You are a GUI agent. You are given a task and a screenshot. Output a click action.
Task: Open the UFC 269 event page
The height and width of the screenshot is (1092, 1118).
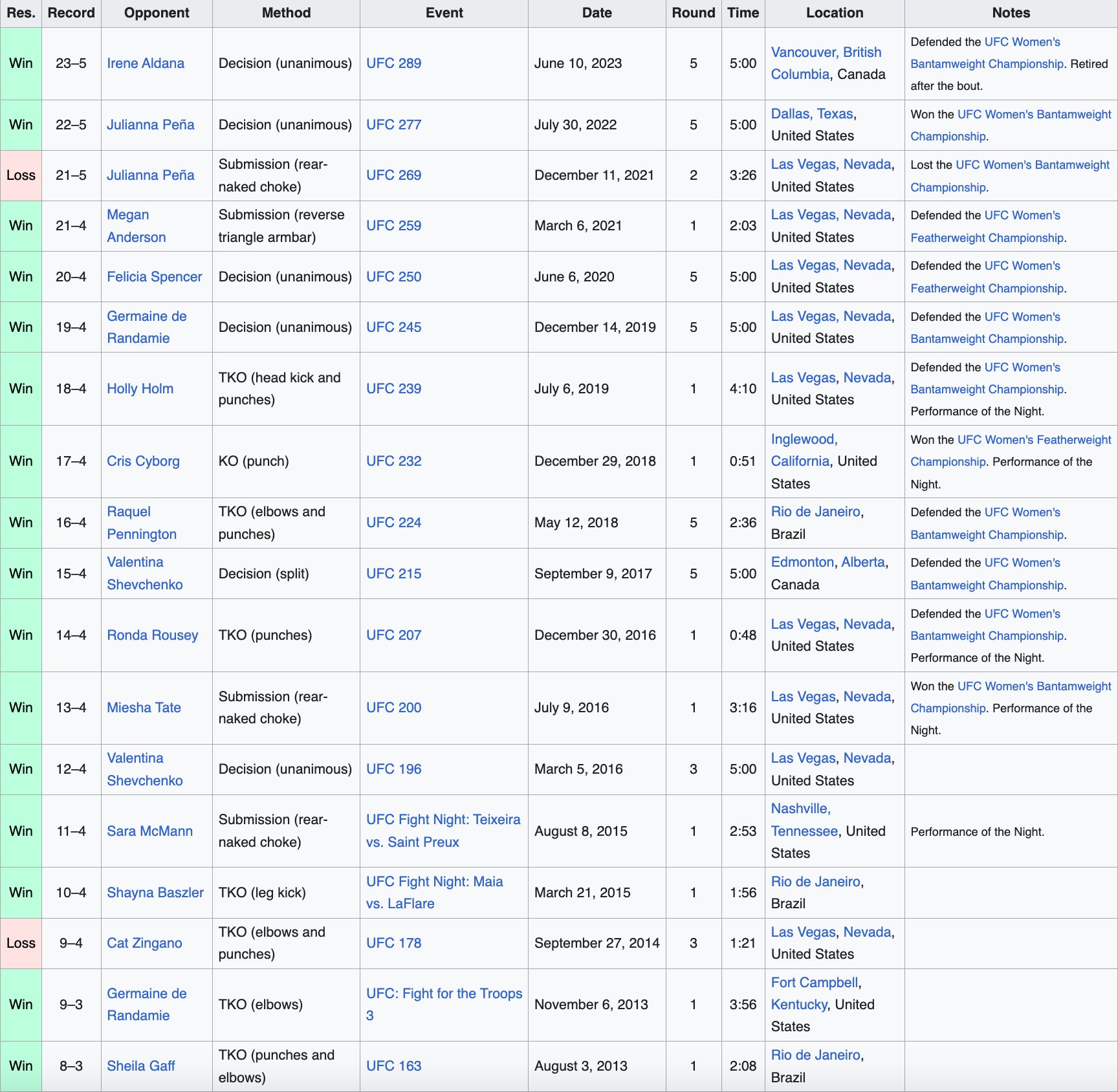pos(393,175)
